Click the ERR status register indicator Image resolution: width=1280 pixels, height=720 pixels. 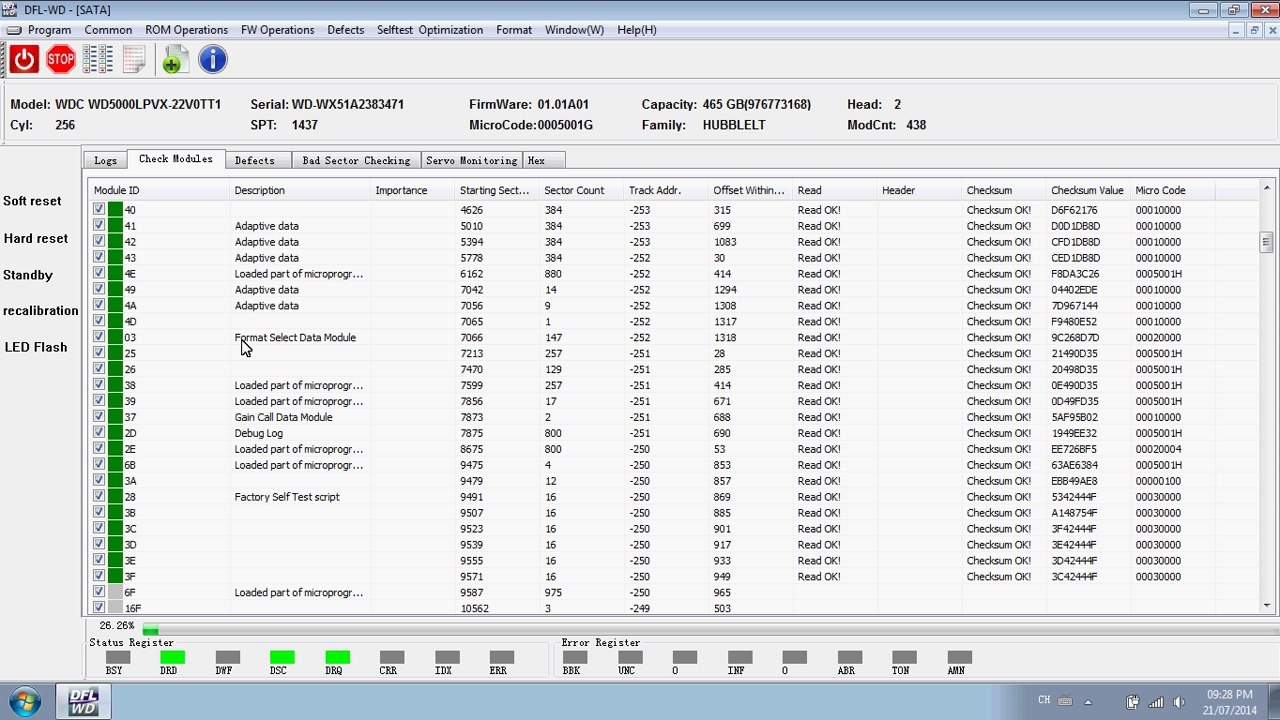(501, 657)
